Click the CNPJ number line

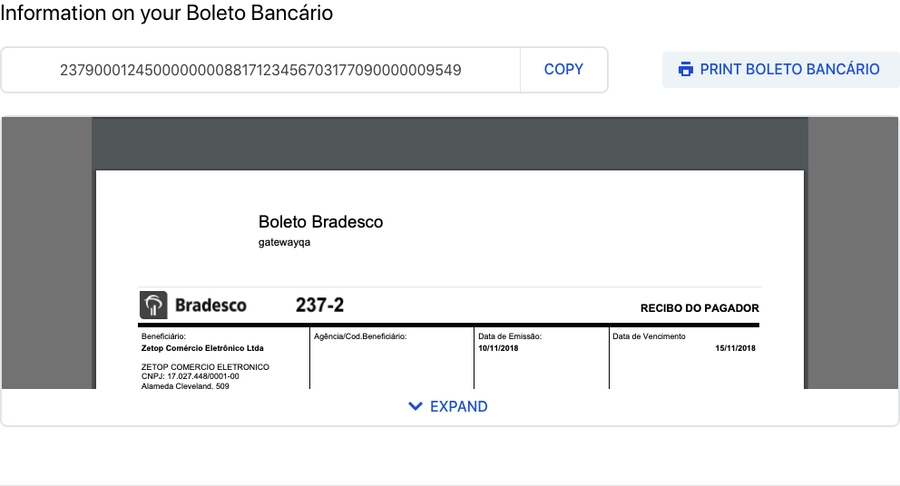(190, 376)
